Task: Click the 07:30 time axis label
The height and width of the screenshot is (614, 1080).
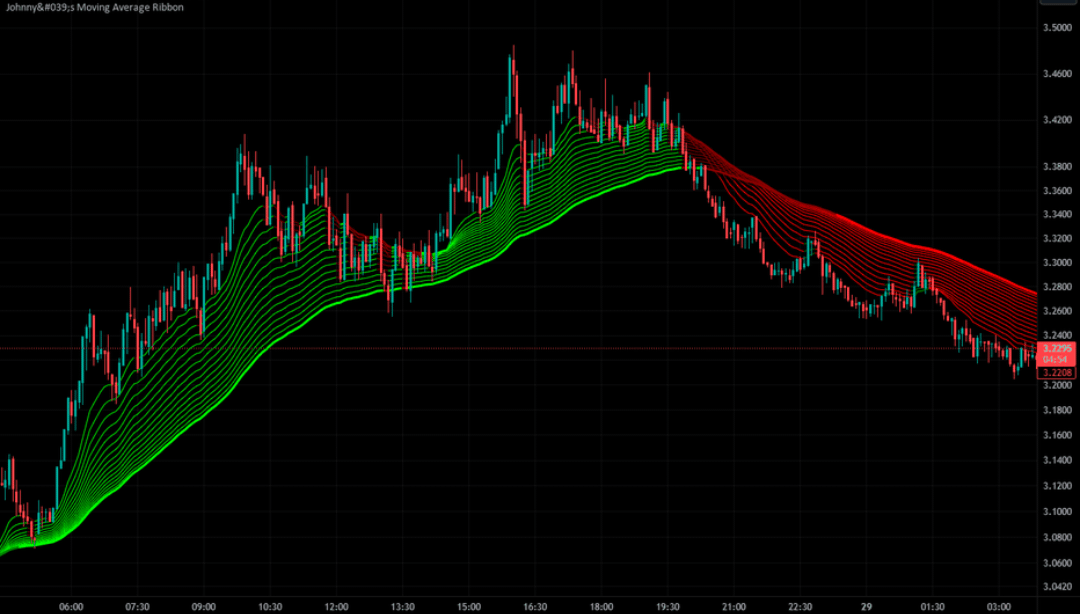Action: (x=137, y=607)
